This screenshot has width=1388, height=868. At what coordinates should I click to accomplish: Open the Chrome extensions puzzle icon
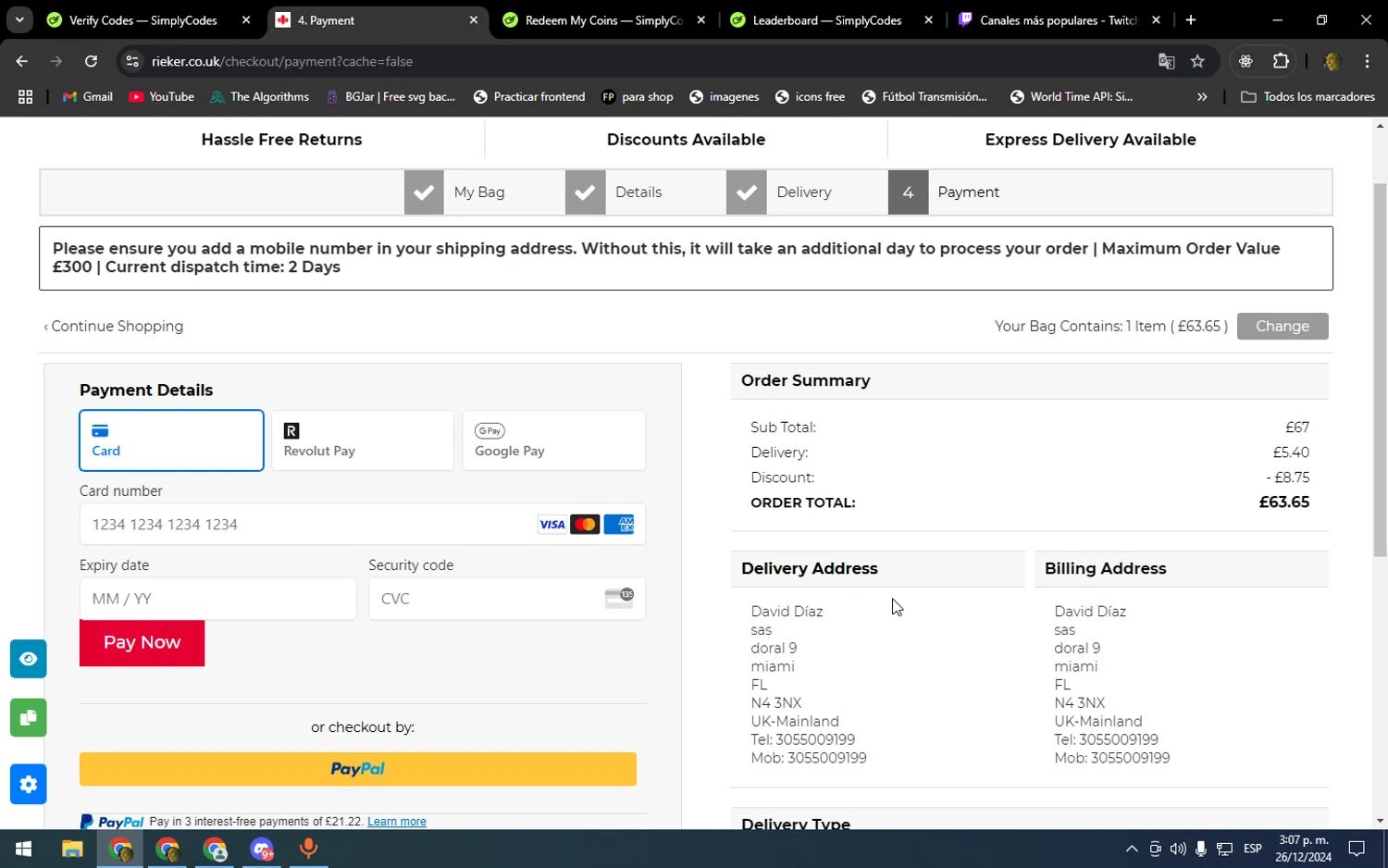1281,61
